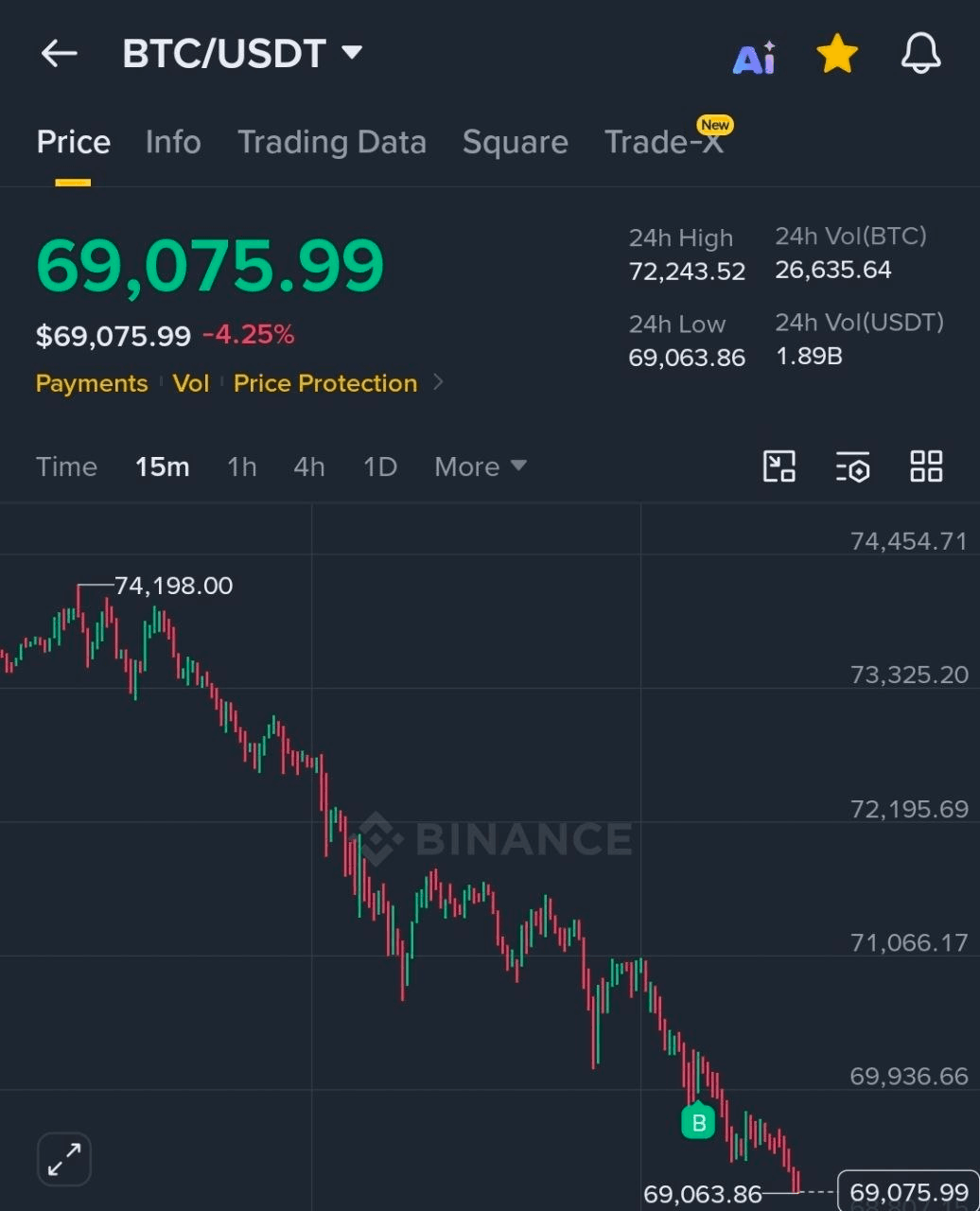Image resolution: width=980 pixels, height=1211 pixels.
Task: Select the 4h chart interval
Action: pos(309,466)
